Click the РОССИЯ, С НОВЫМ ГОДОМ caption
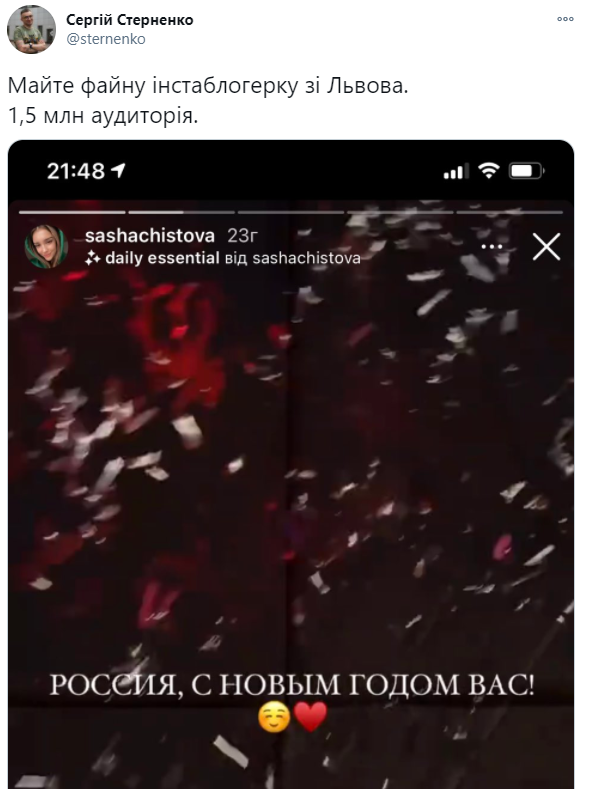 [x=292, y=685]
